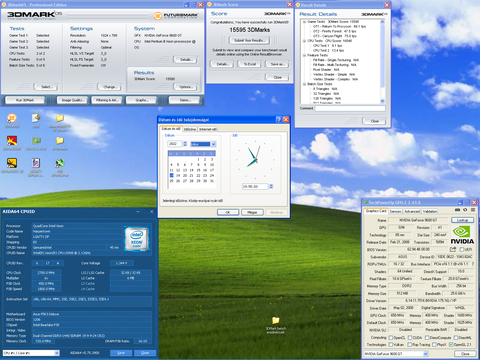
Task: Click the analog clock in the date dialog
Action: [255, 159]
